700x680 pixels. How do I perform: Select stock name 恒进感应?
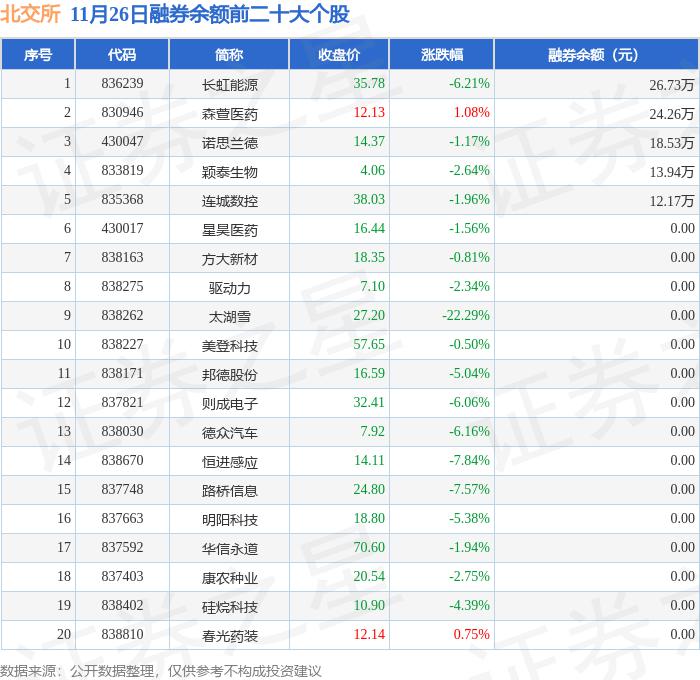[x=229, y=462]
